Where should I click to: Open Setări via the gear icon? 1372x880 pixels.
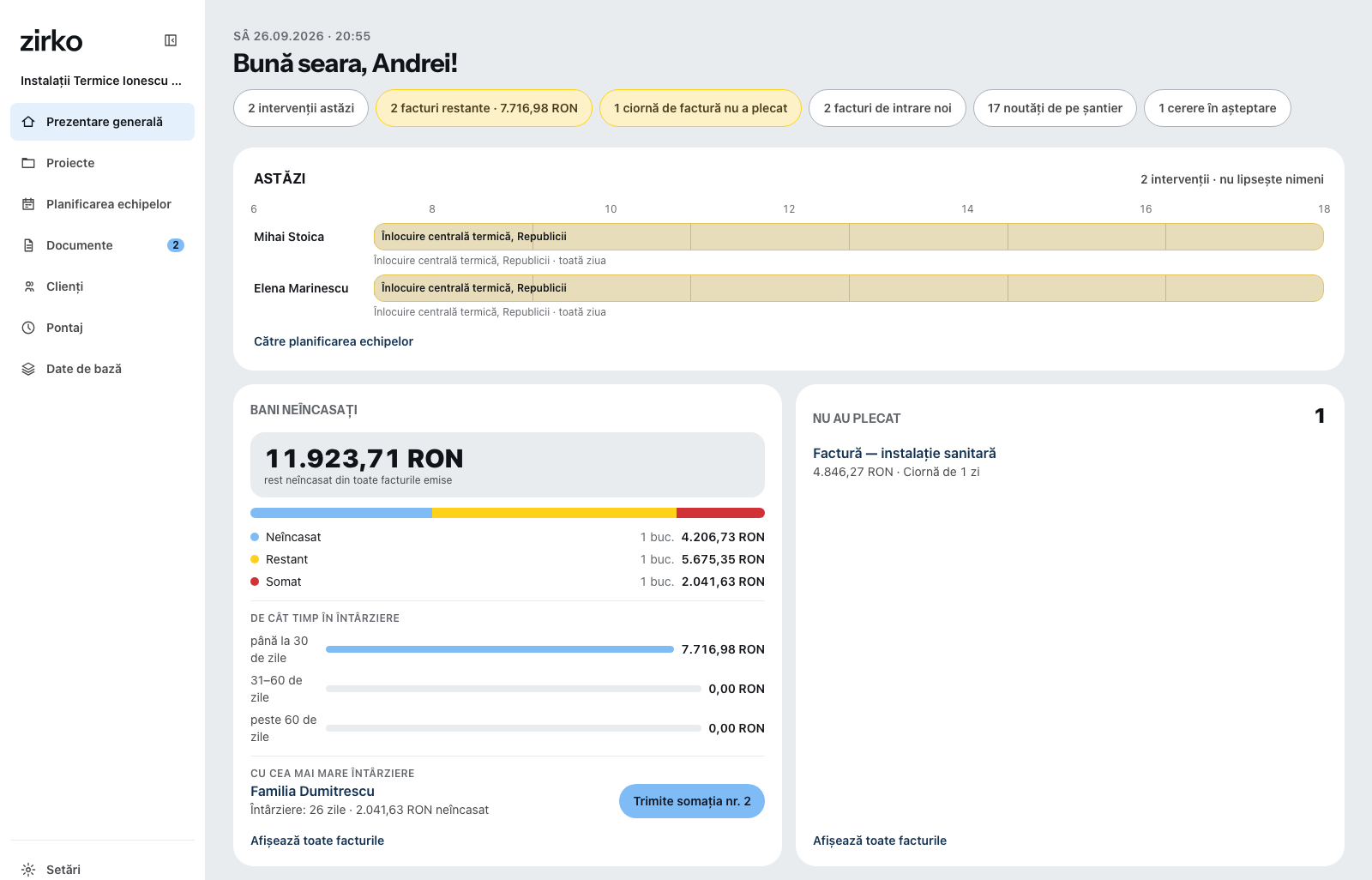tap(28, 870)
